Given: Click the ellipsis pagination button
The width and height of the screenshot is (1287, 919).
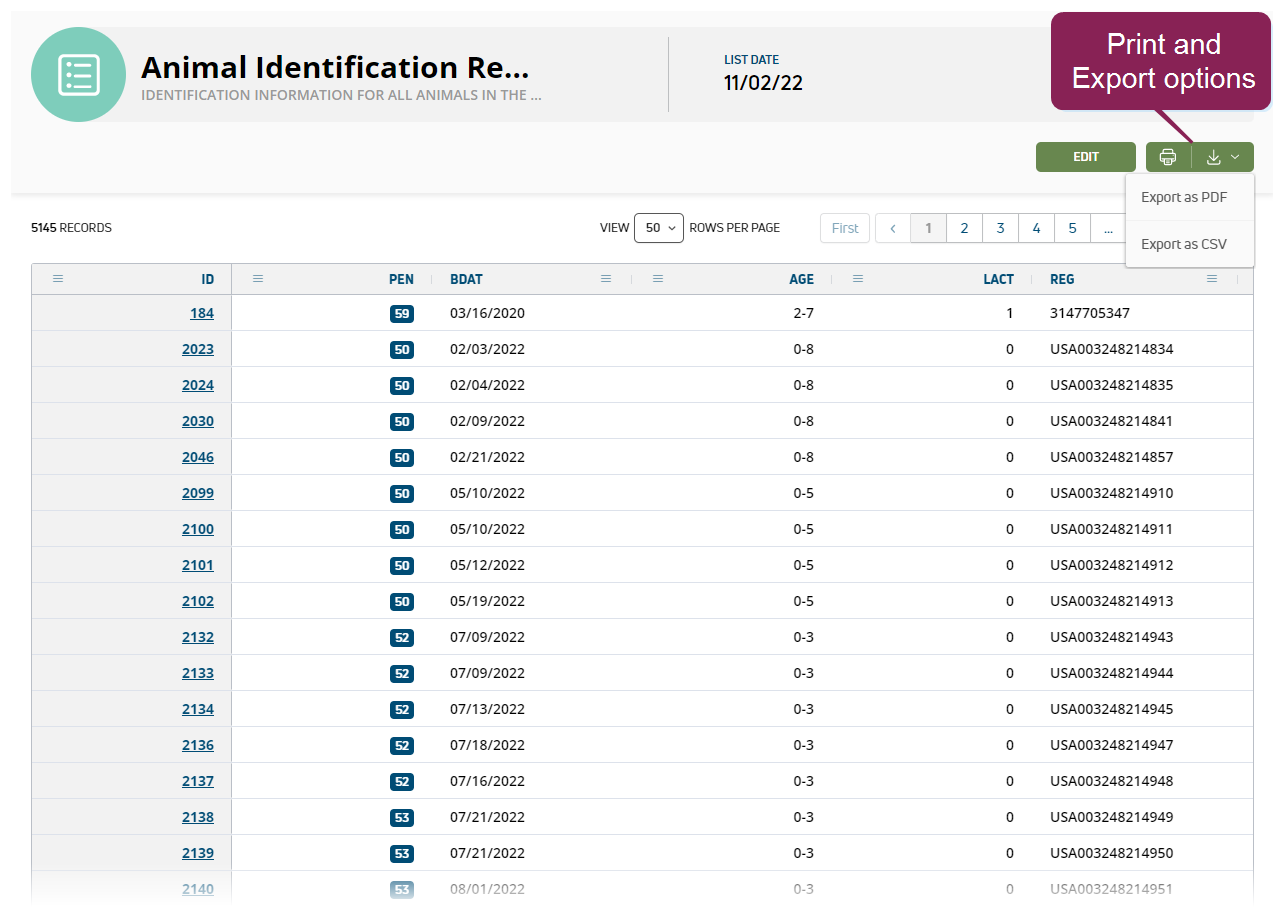Looking at the screenshot, I should point(1108,228).
